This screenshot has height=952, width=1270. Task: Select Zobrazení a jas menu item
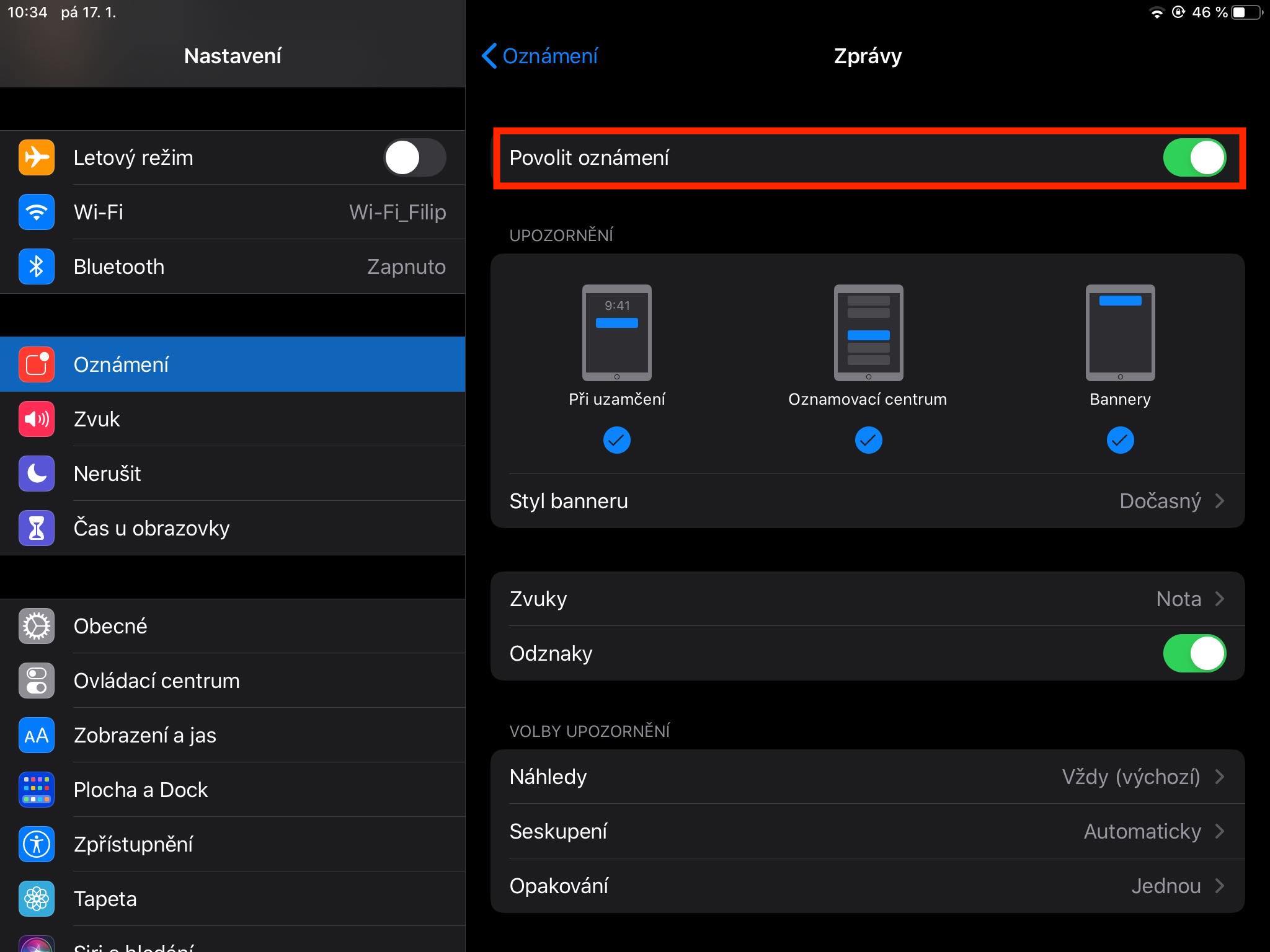144,735
